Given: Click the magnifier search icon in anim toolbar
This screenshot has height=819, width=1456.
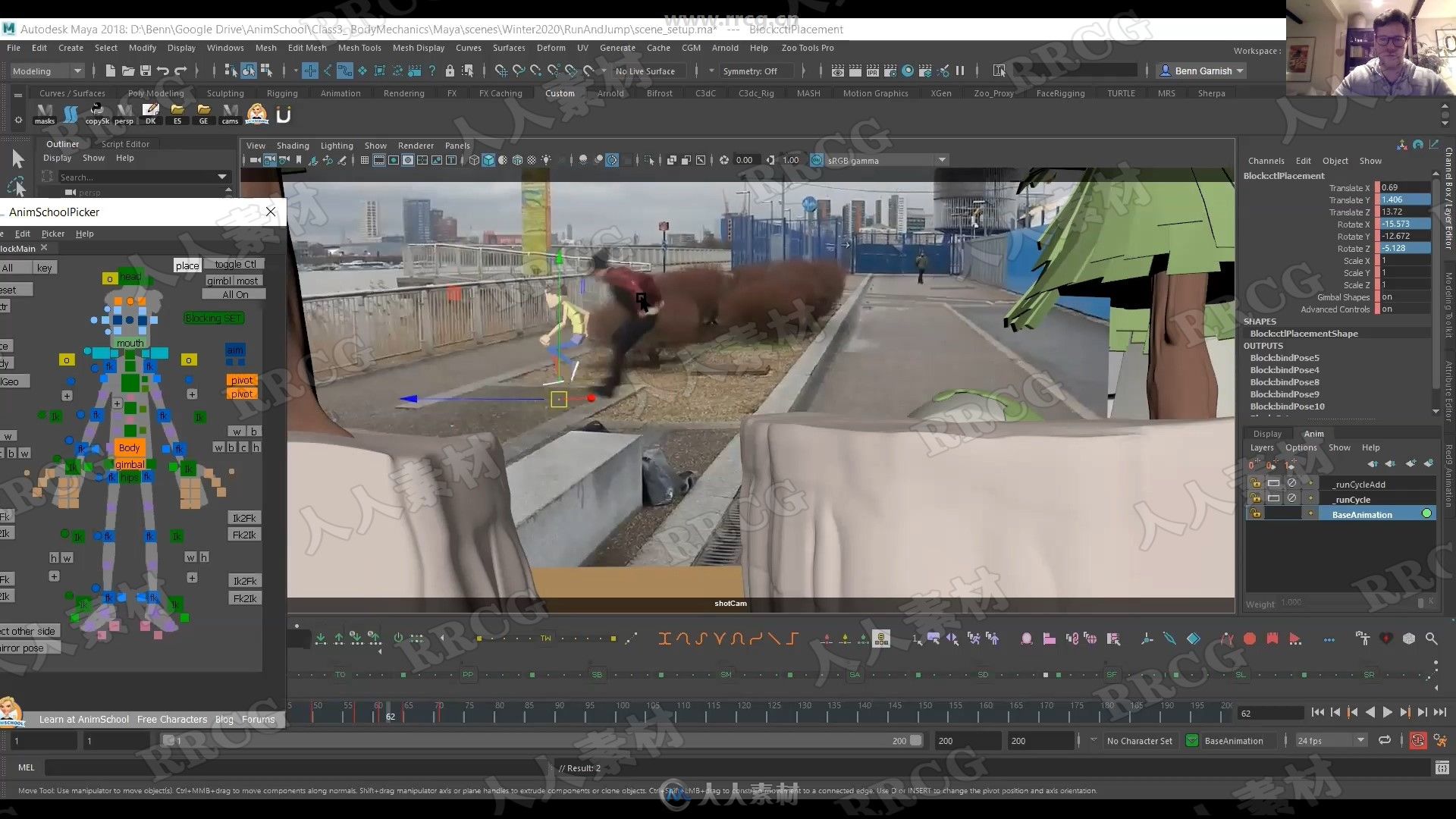Looking at the screenshot, I should [x=1431, y=639].
